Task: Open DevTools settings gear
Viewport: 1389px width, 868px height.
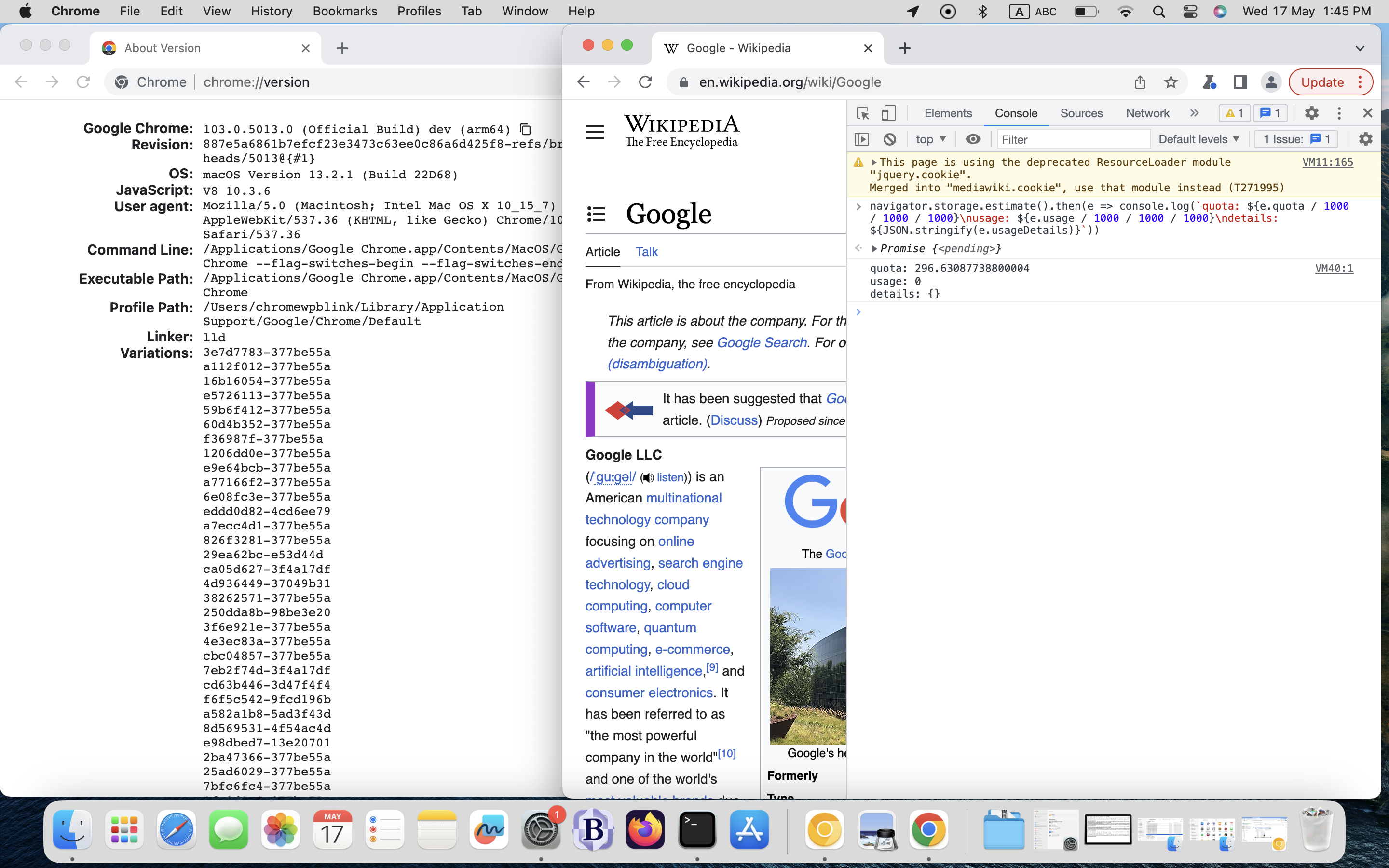Action: pos(1311,113)
